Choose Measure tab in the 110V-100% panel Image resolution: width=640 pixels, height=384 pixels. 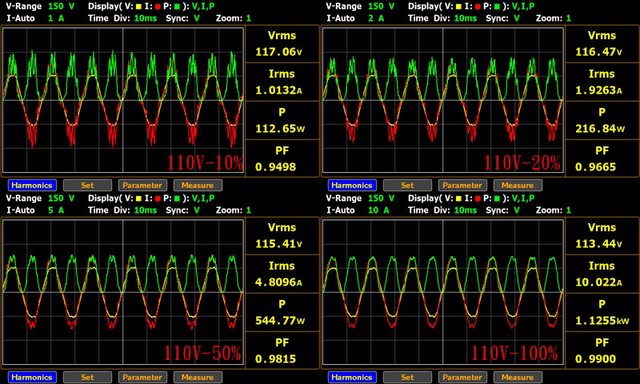point(518,377)
